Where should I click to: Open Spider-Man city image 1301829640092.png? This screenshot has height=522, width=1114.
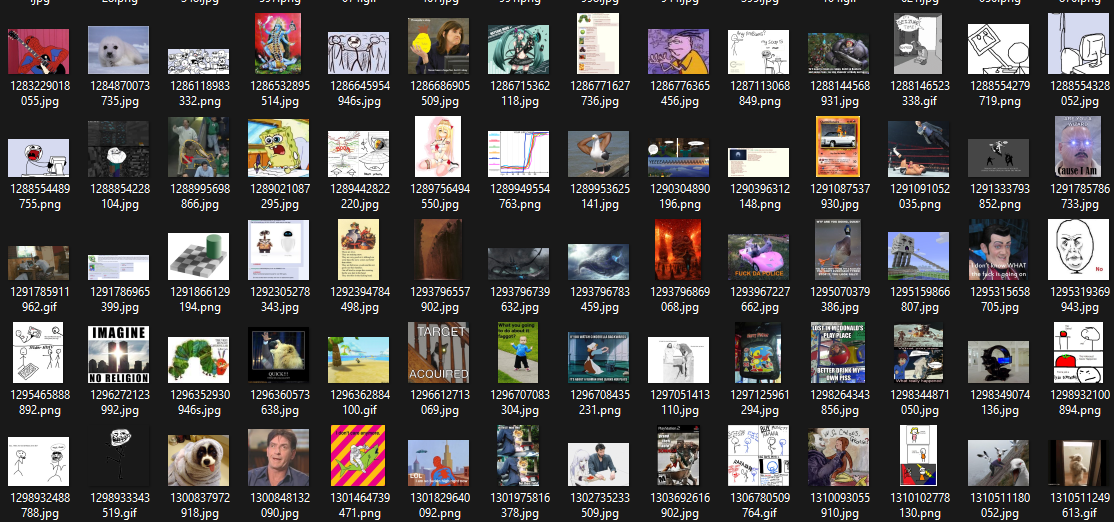[x=438, y=463]
